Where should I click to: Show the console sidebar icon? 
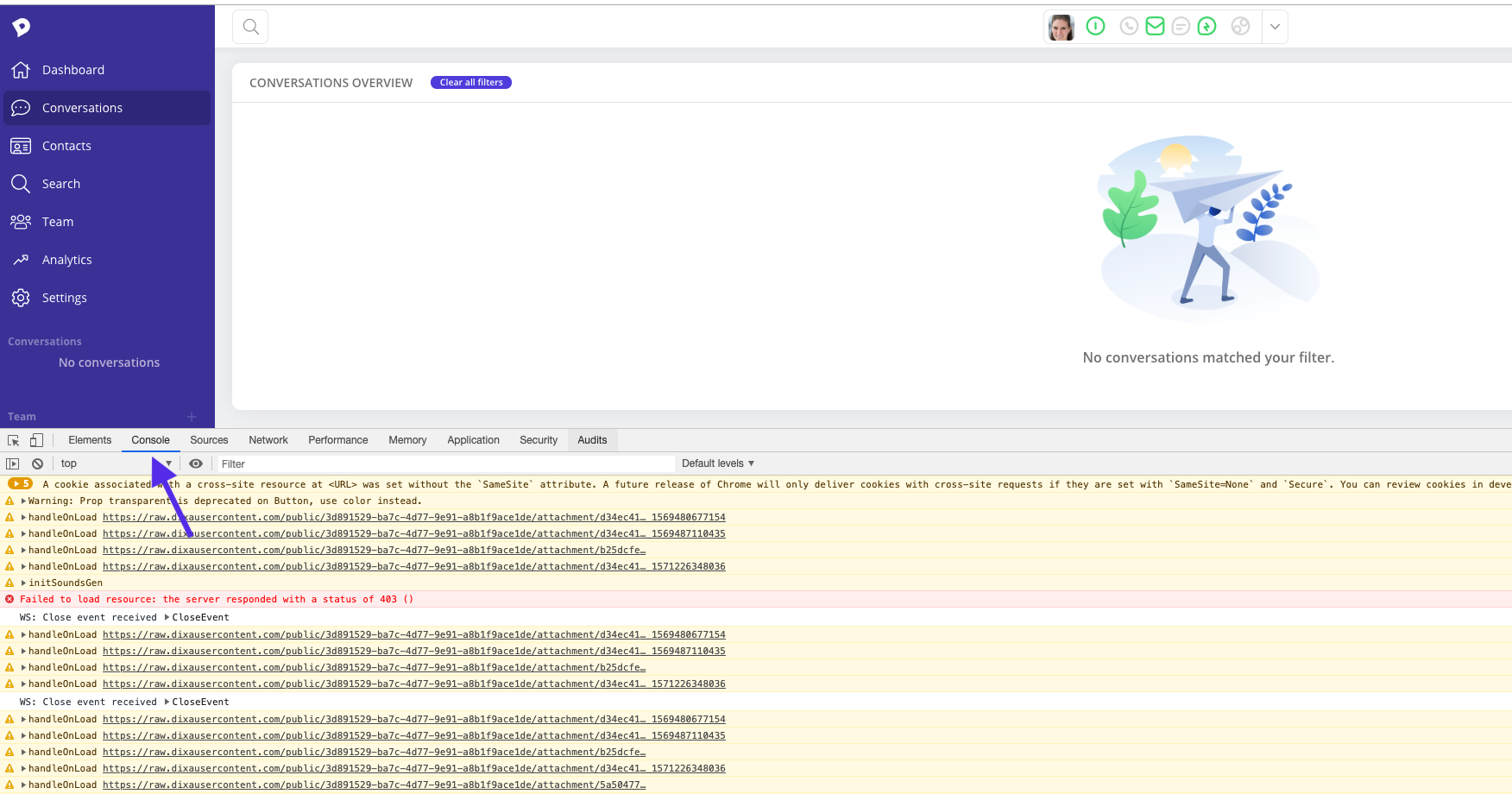pyautogui.click(x=13, y=464)
